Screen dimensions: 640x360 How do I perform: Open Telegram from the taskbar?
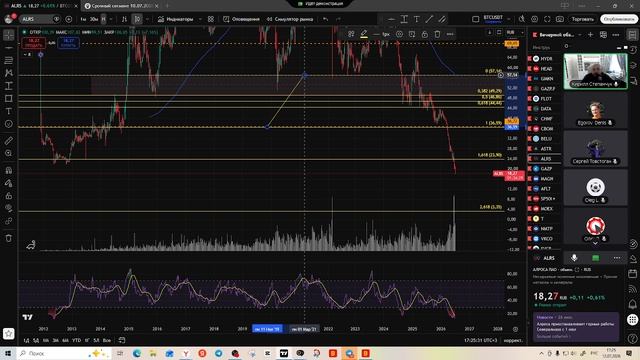(218, 353)
